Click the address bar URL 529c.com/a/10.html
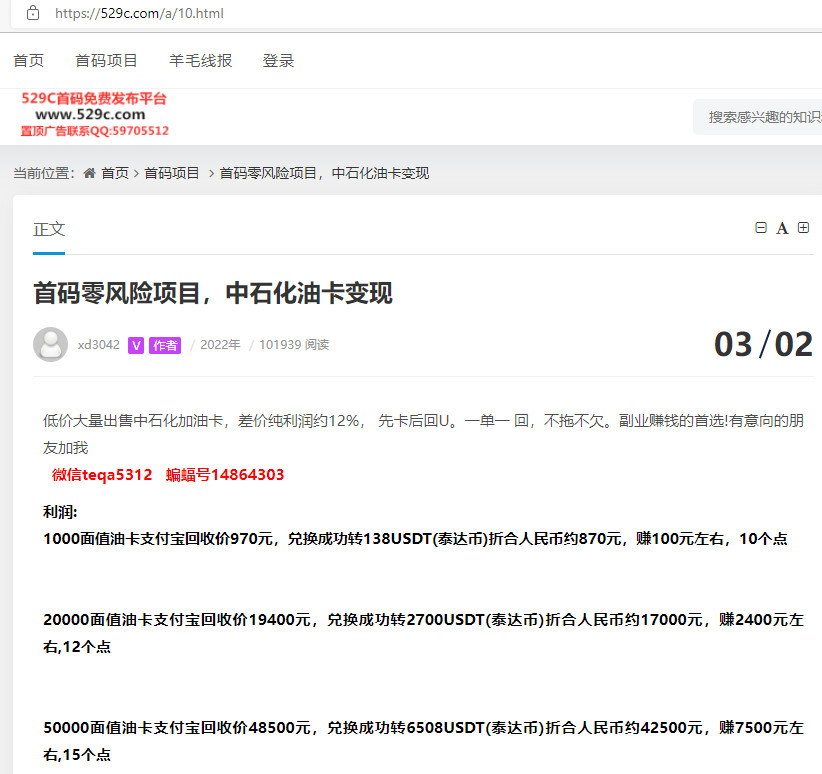Viewport: 822px width, 774px height. [x=139, y=13]
